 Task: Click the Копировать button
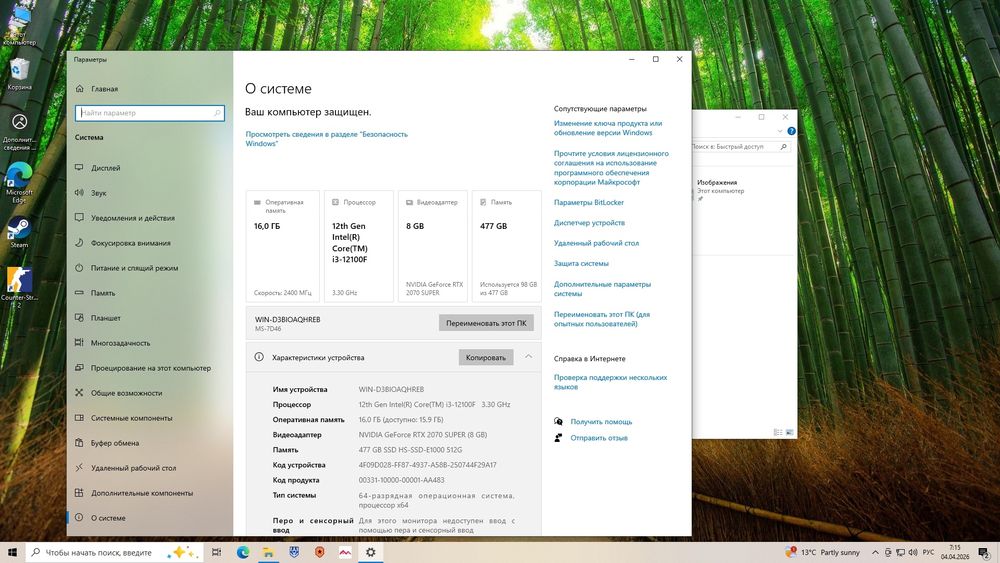click(485, 358)
